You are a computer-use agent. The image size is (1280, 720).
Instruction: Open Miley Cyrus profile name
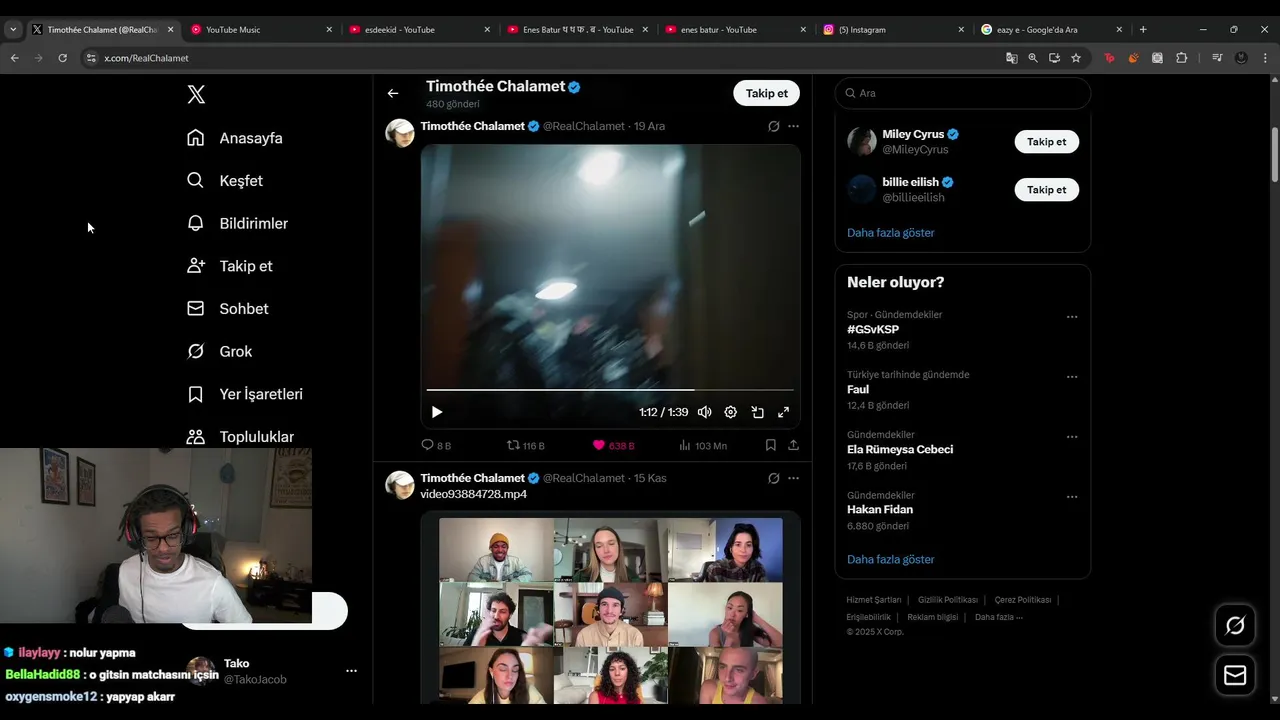coord(913,134)
